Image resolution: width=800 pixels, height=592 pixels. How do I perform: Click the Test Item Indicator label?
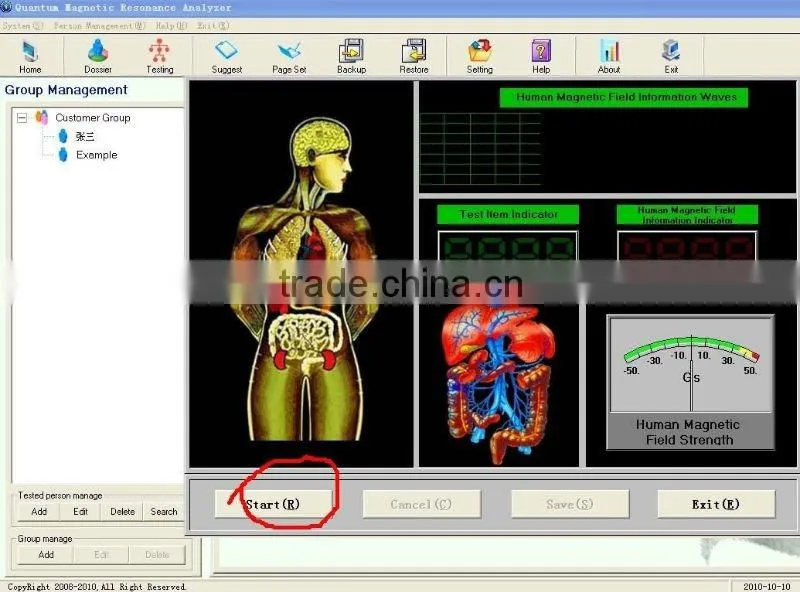(508, 214)
